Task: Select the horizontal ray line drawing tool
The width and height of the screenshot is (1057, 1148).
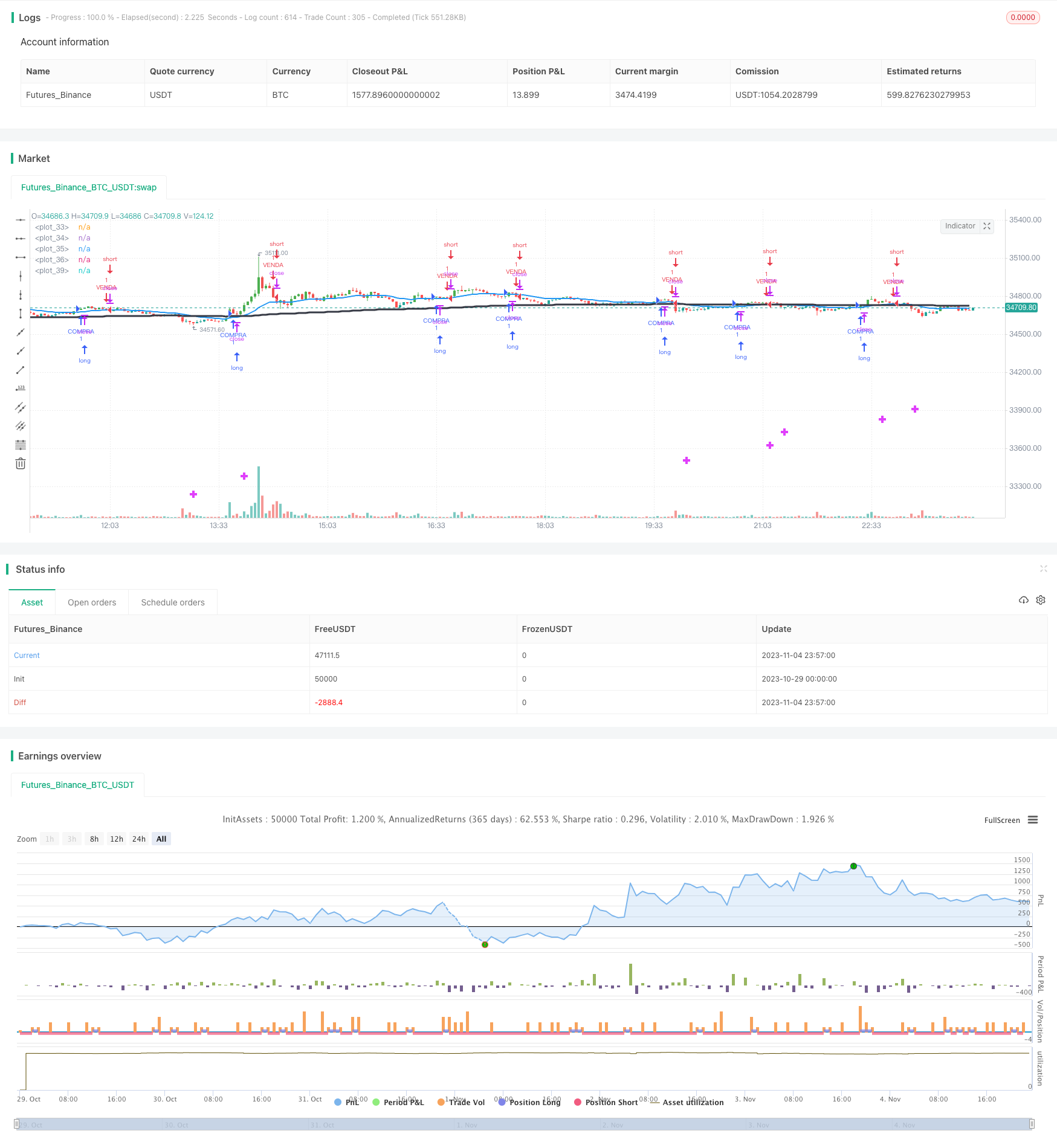Action: click(x=21, y=220)
